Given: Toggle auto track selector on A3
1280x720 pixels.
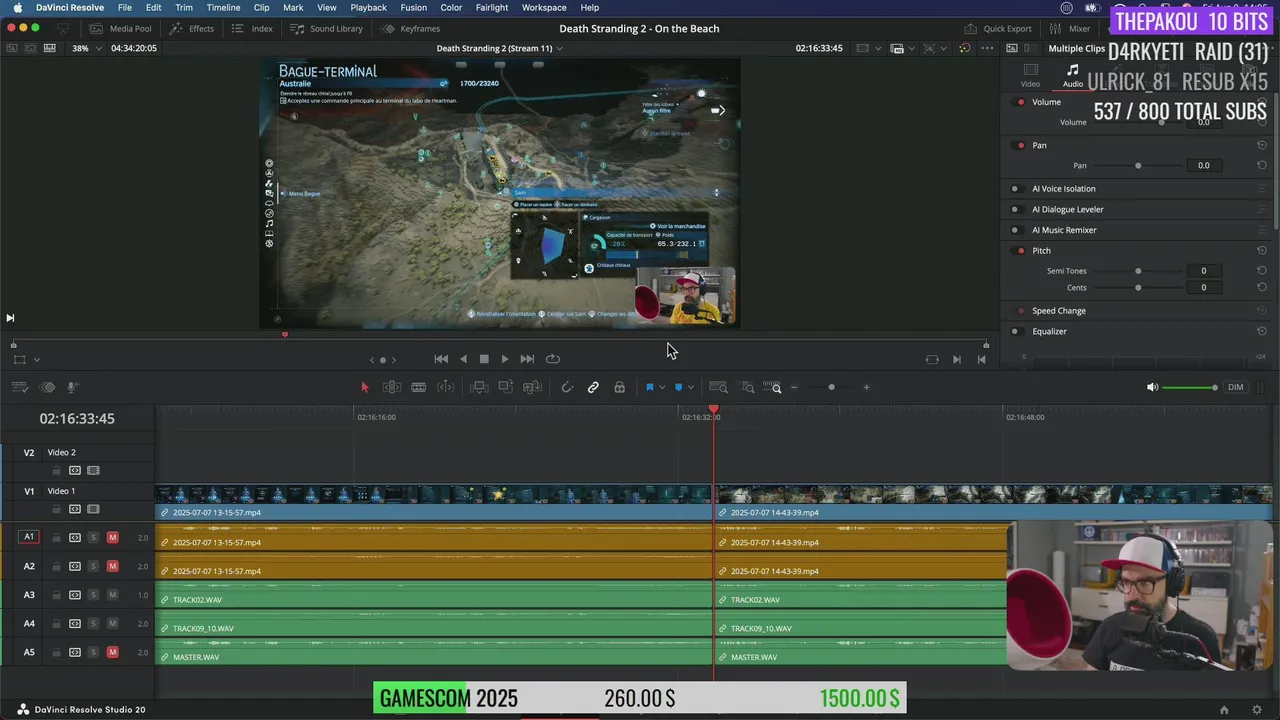Looking at the screenshot, I should point(75,595).
